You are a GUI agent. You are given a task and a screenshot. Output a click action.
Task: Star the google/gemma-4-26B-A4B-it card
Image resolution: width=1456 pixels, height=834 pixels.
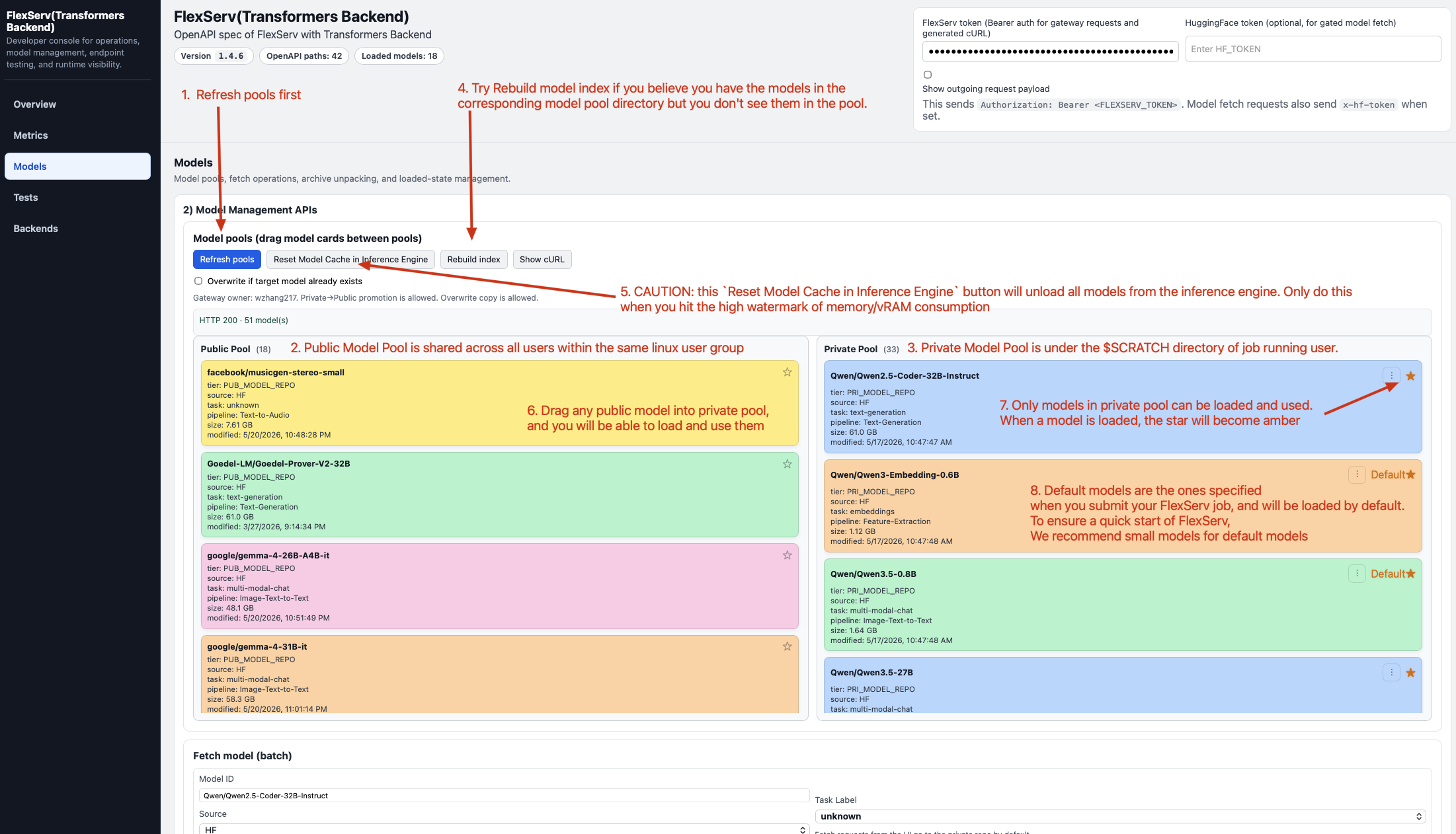click(x=787, y=555)
